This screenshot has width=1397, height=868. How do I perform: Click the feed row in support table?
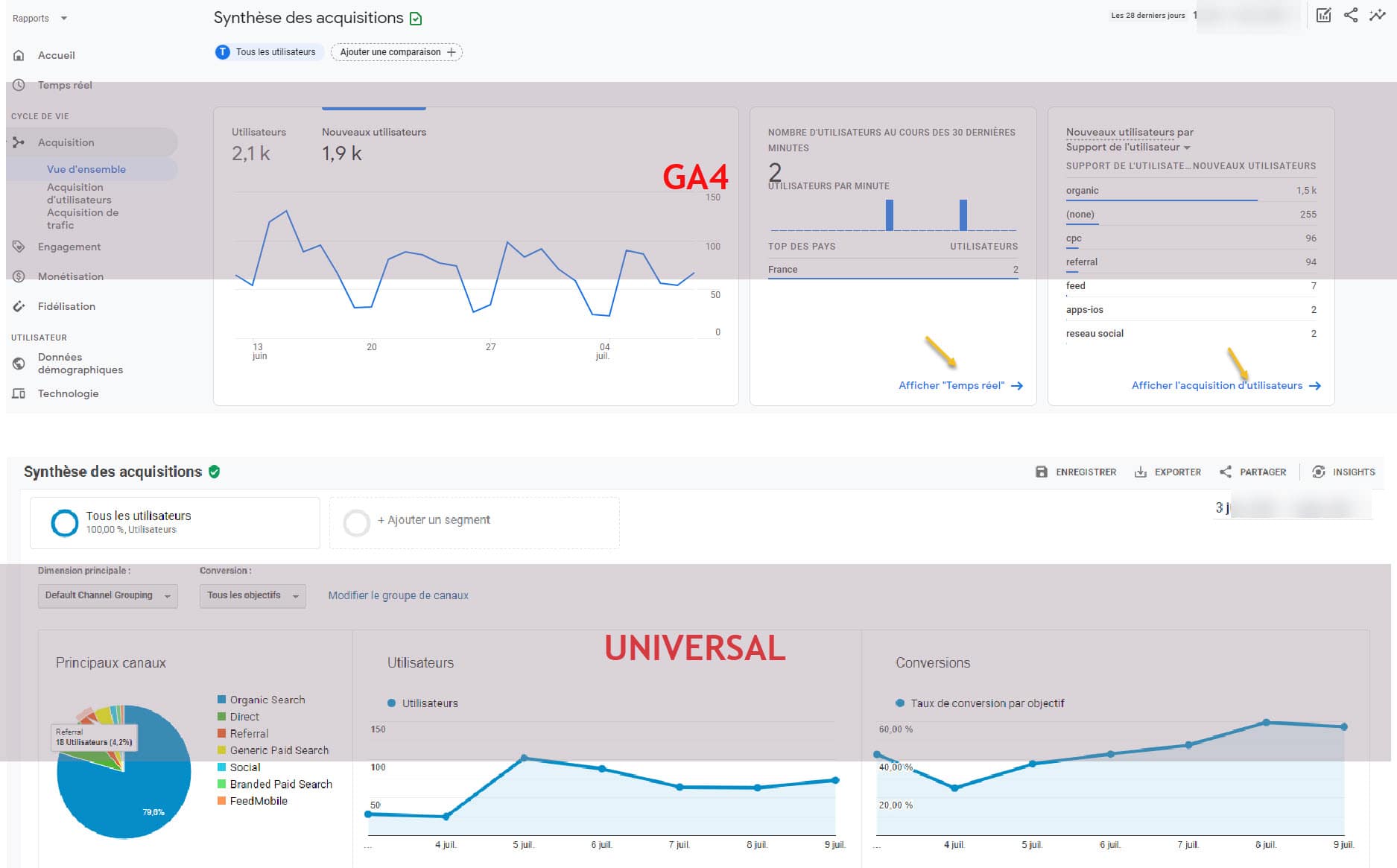coord(1191,286)
